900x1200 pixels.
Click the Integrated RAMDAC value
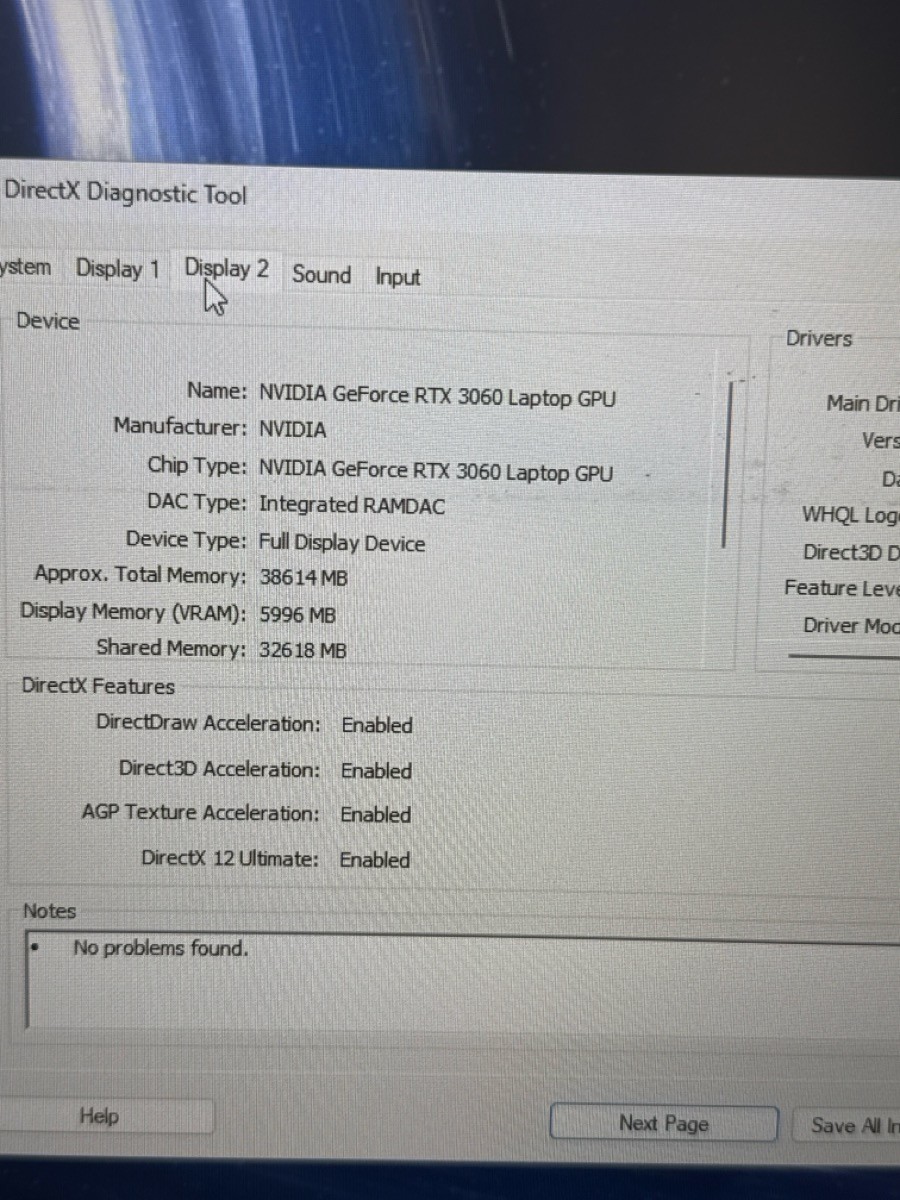[352, 505]
